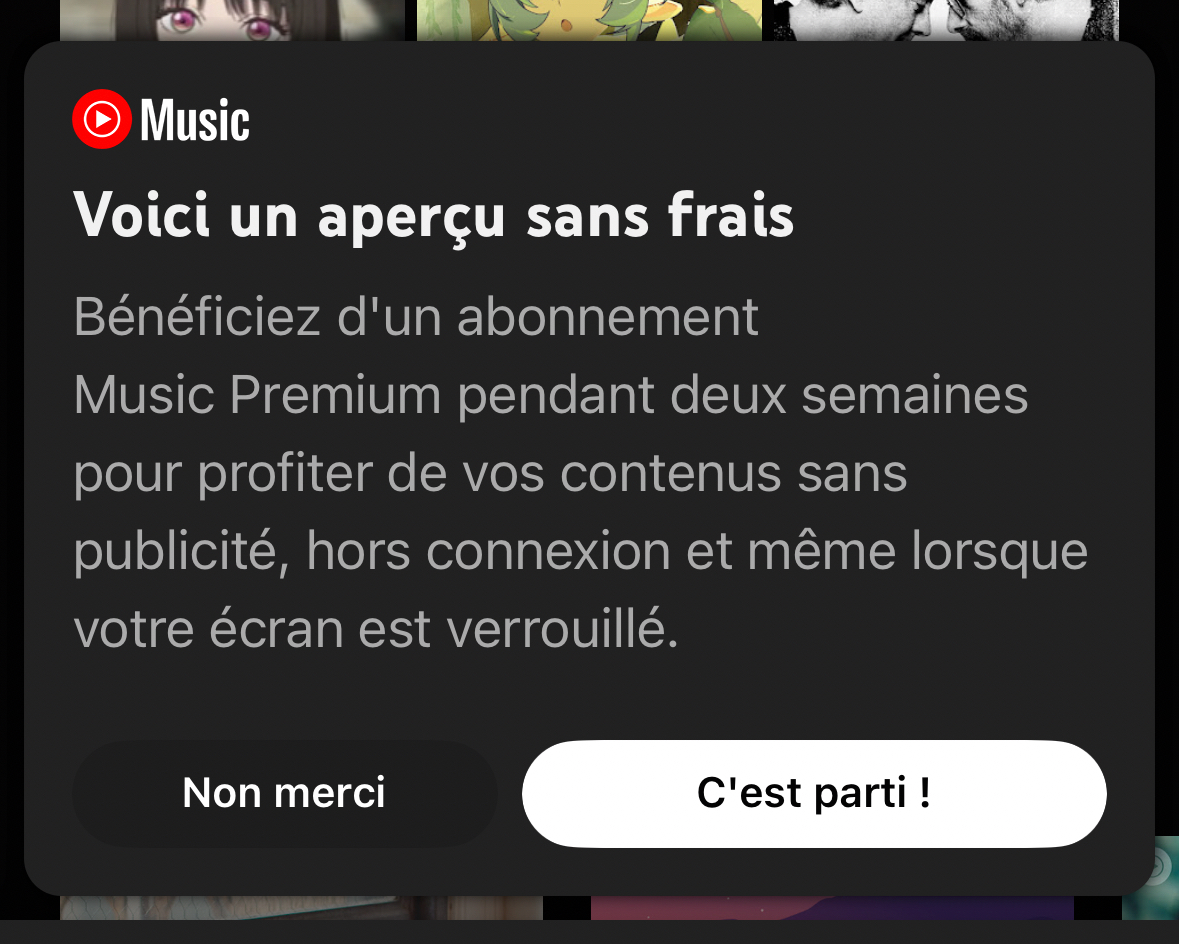Click the text votre écran est verrouillé
The width and height of the screenshot is (1179, 944).
point(376,629)
